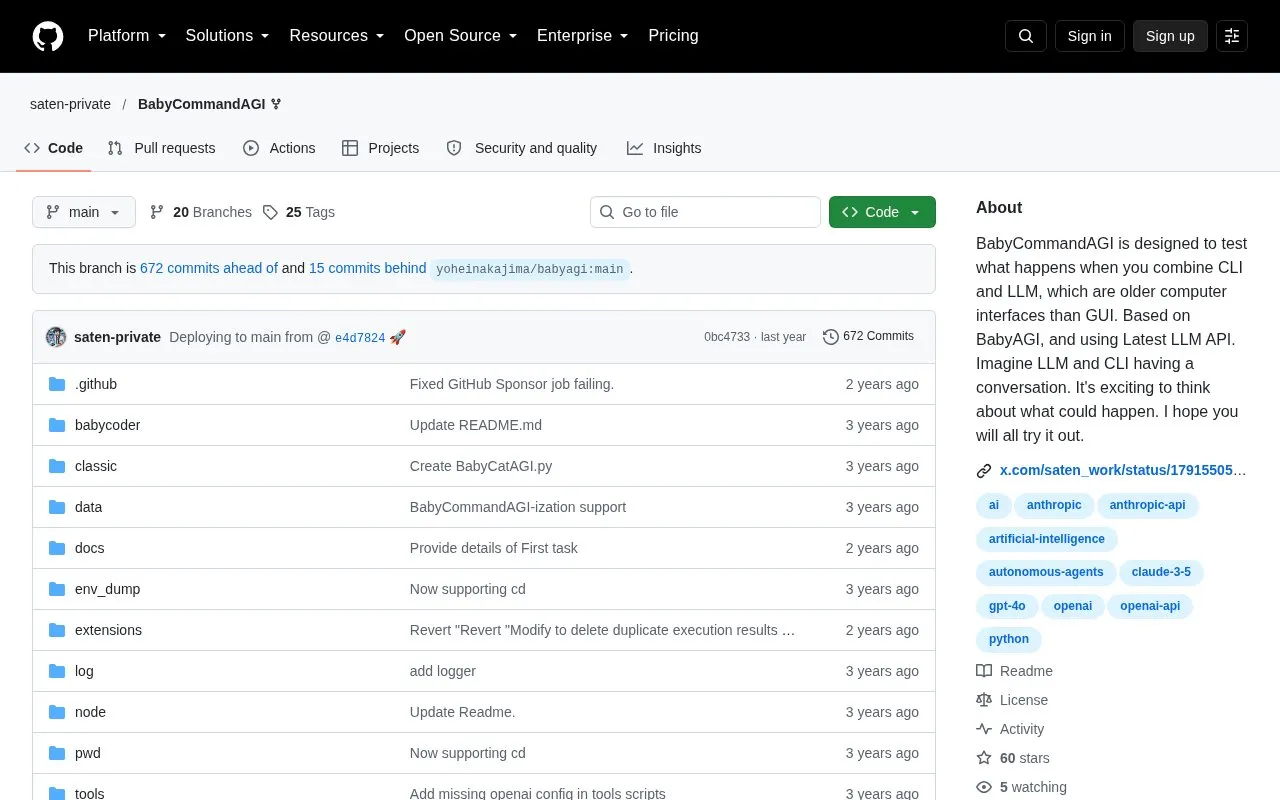Switch to the Actions tab
This screenshot has width=1280, height=800.
coord(279,148)
